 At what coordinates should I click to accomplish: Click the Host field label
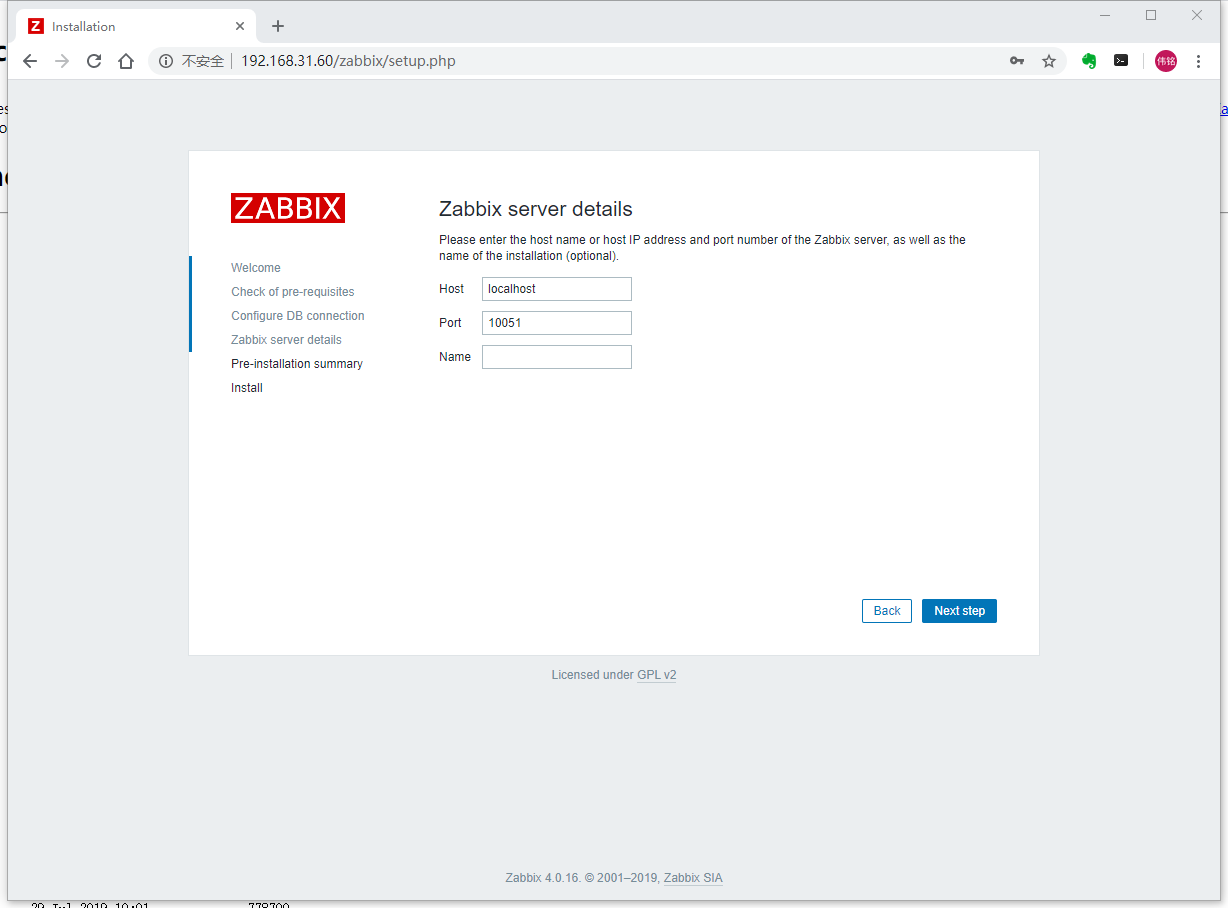click(452, 289)
